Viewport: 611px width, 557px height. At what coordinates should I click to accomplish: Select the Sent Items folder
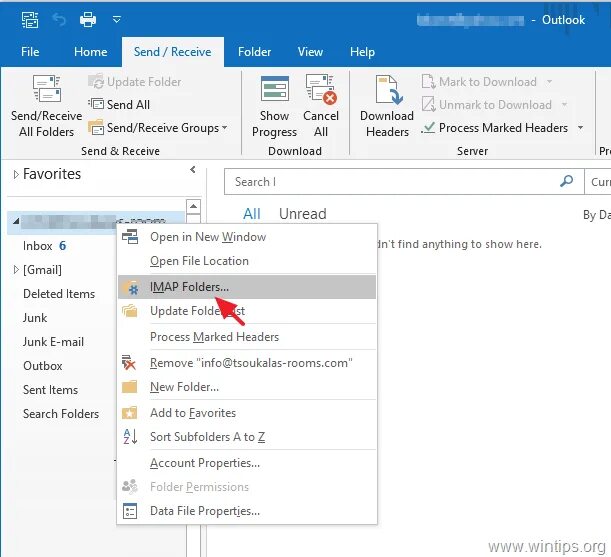pyautogui.click(x=50, y=390)
